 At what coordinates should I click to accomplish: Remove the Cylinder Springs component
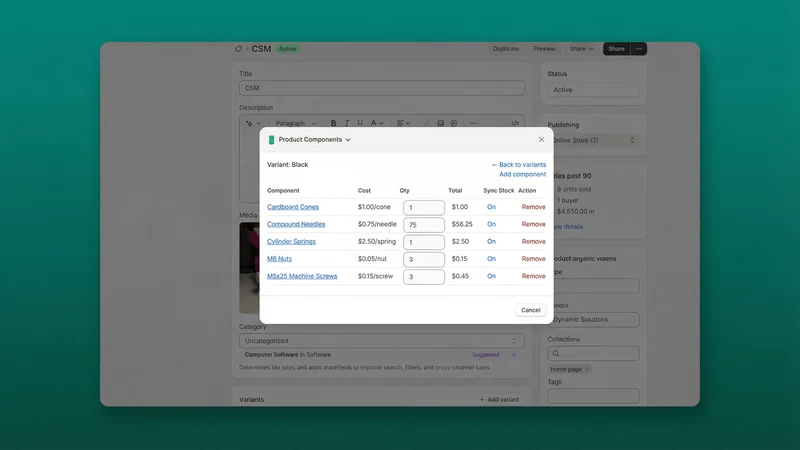[x=534, y=241]
